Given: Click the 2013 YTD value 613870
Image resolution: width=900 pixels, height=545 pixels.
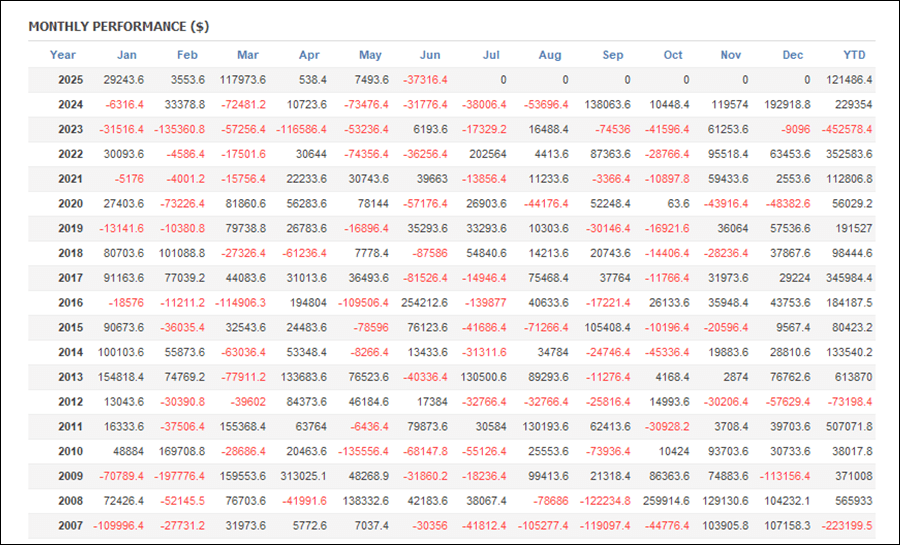Looking at the screenshot, I should pyautogui.click(x=854, y=377).
